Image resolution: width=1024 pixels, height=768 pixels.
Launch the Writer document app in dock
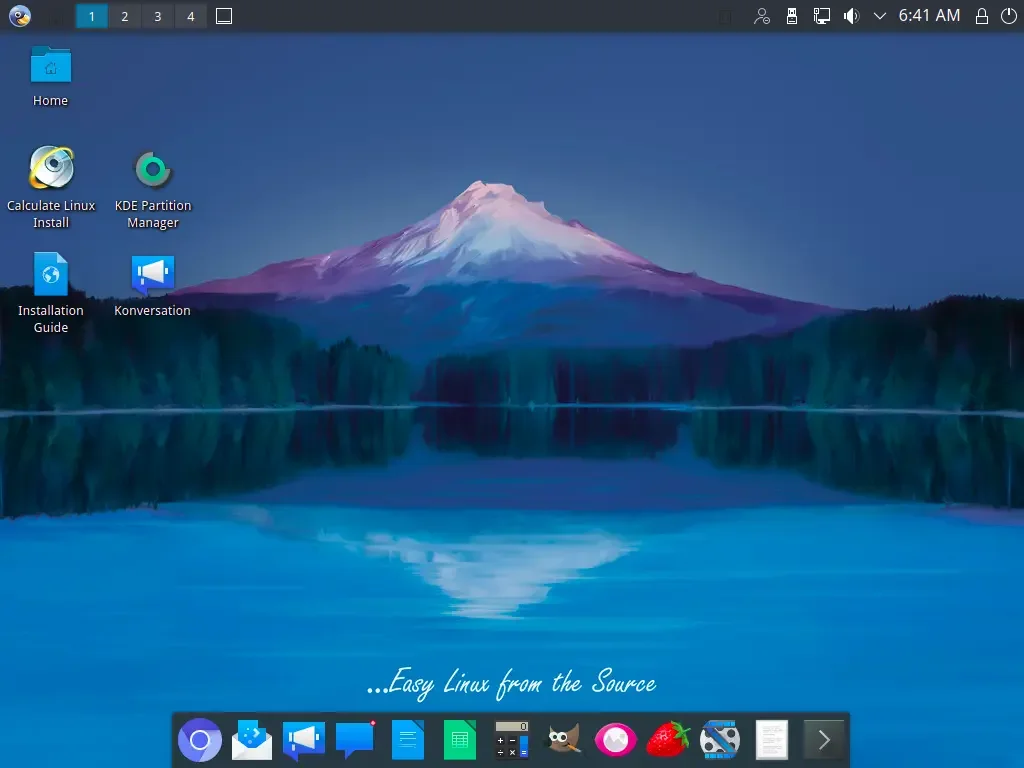click(x=408, y=740)
